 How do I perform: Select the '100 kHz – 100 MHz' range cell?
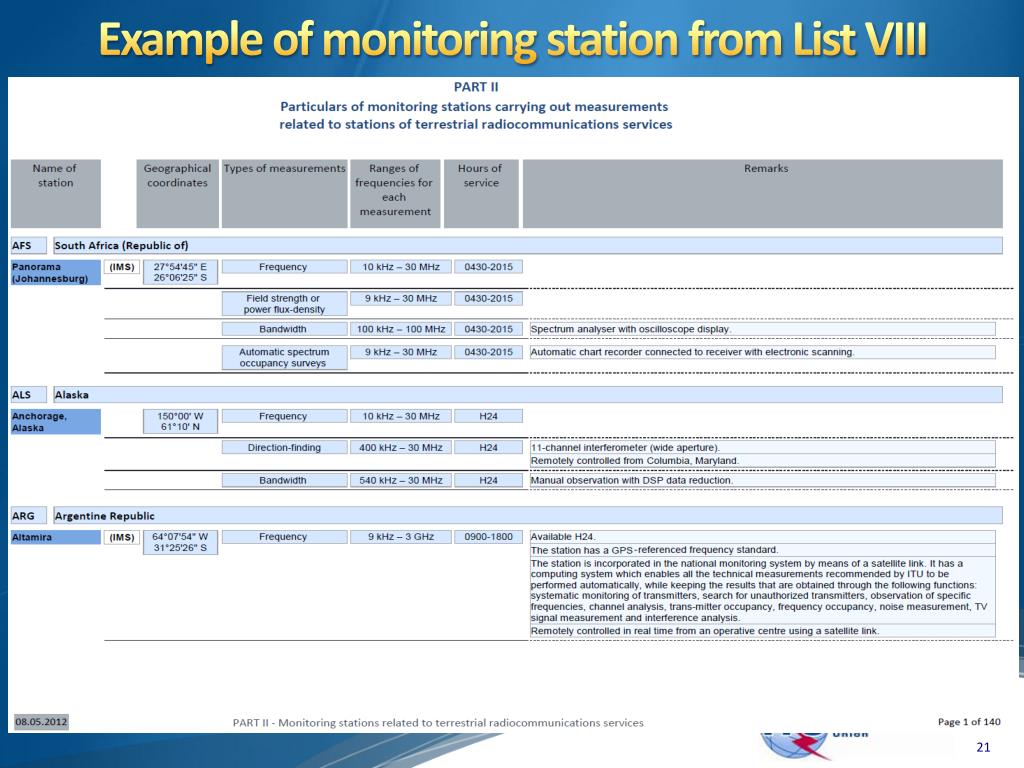click(401, 329)
